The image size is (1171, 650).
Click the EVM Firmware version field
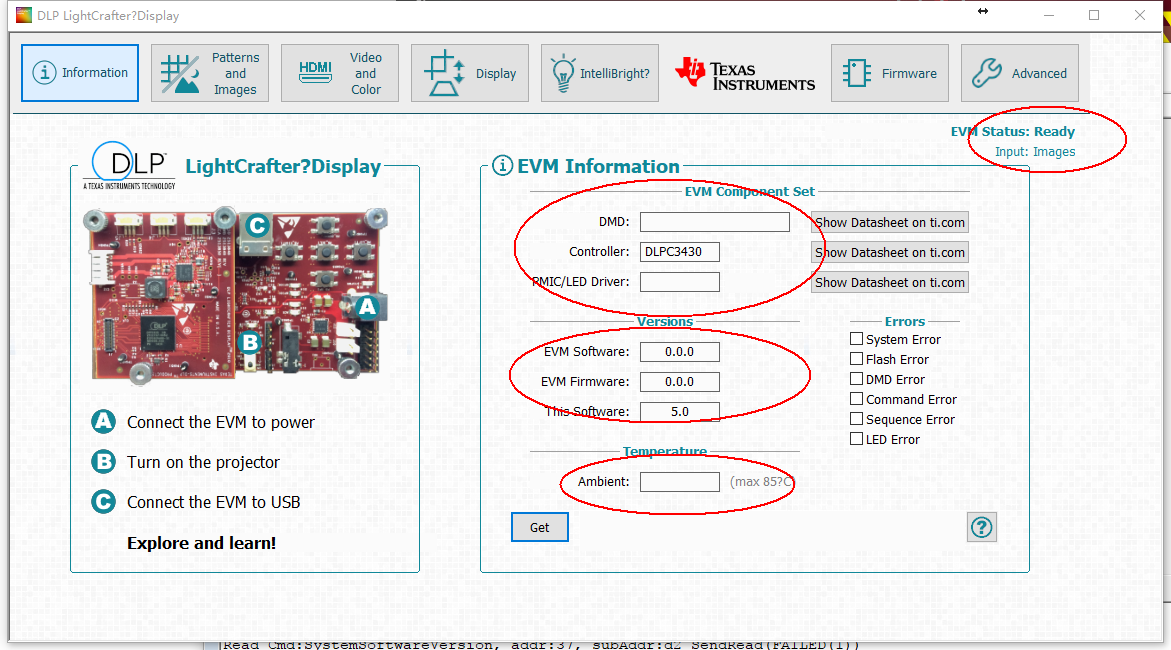tap(680, 382)
